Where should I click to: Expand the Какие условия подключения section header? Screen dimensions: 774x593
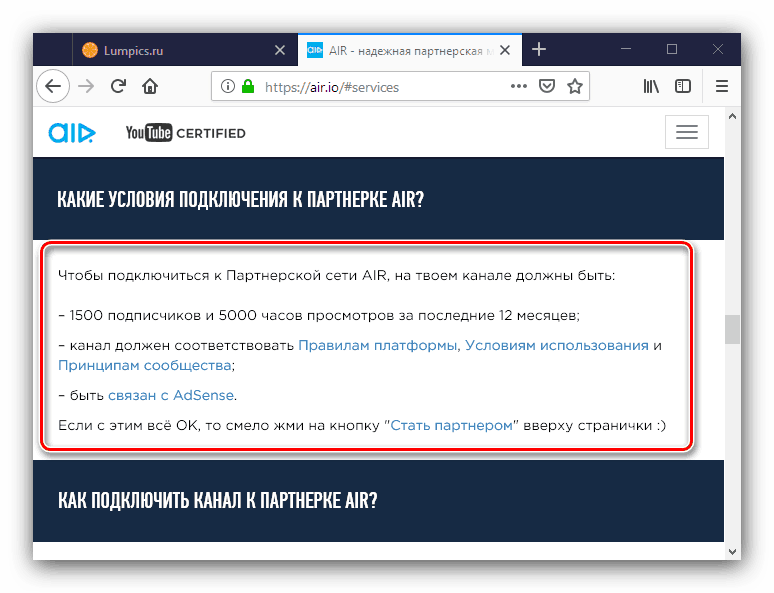378,198
